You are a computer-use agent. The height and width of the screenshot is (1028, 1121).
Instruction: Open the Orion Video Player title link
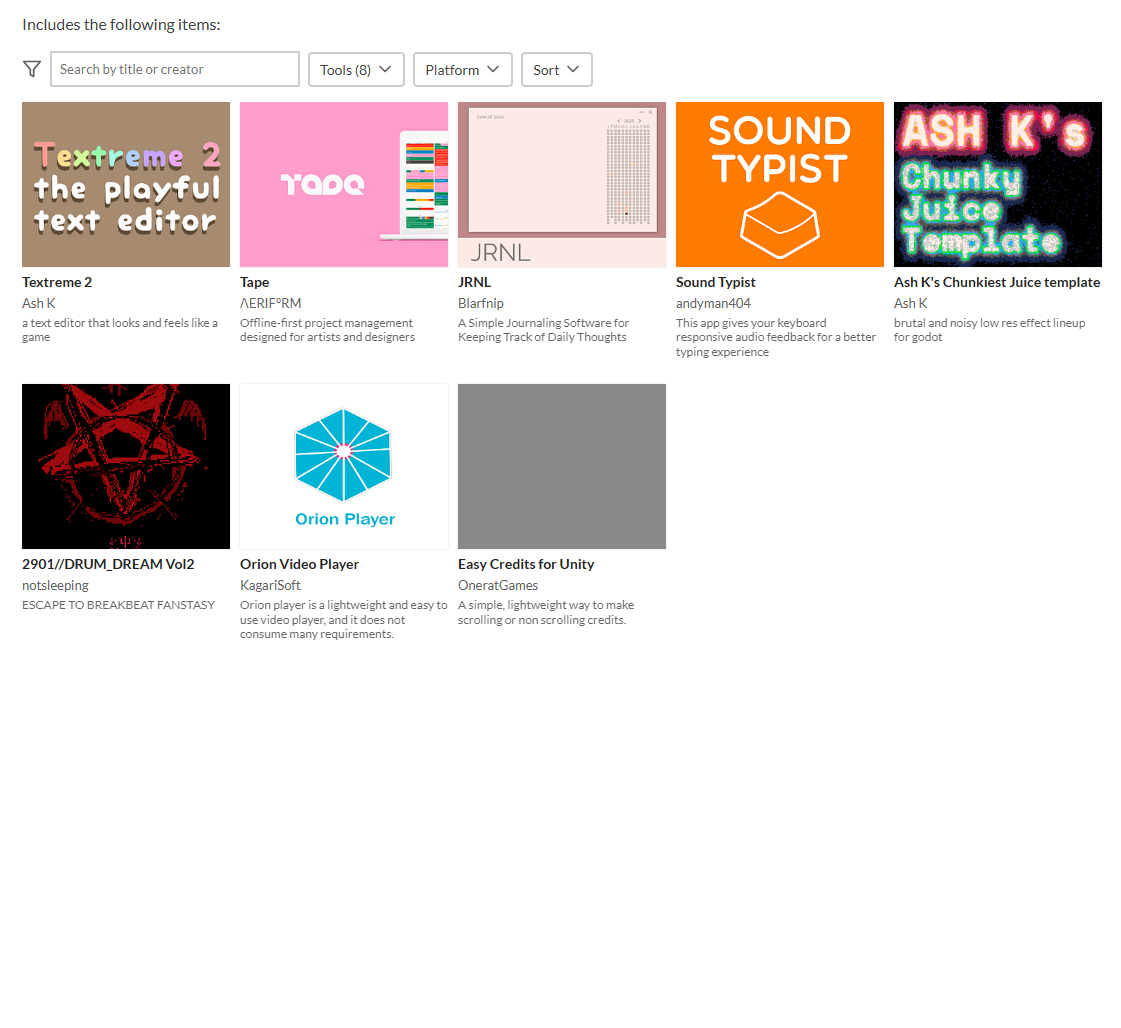299,564
